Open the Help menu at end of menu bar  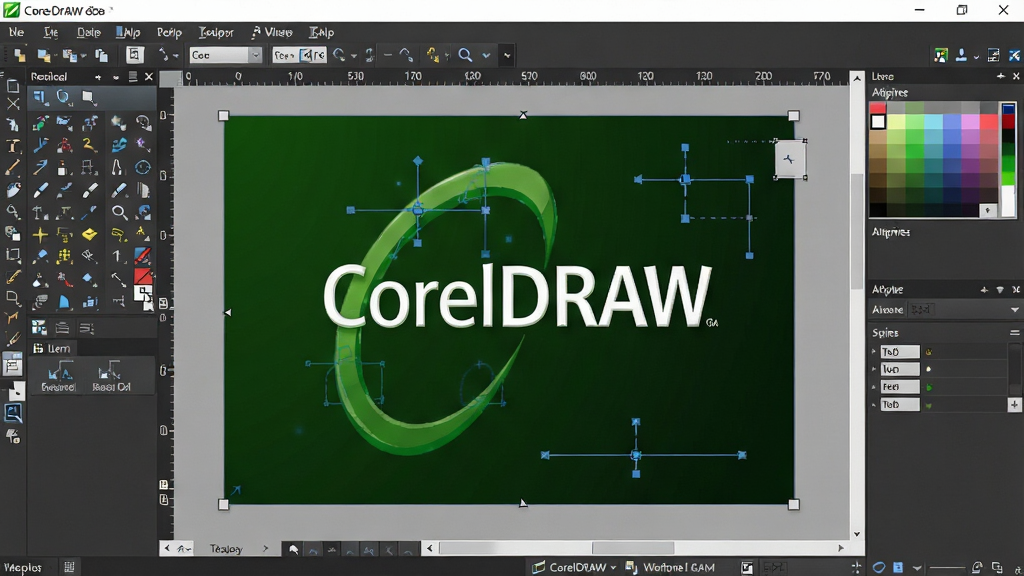[x=321, y=32]
